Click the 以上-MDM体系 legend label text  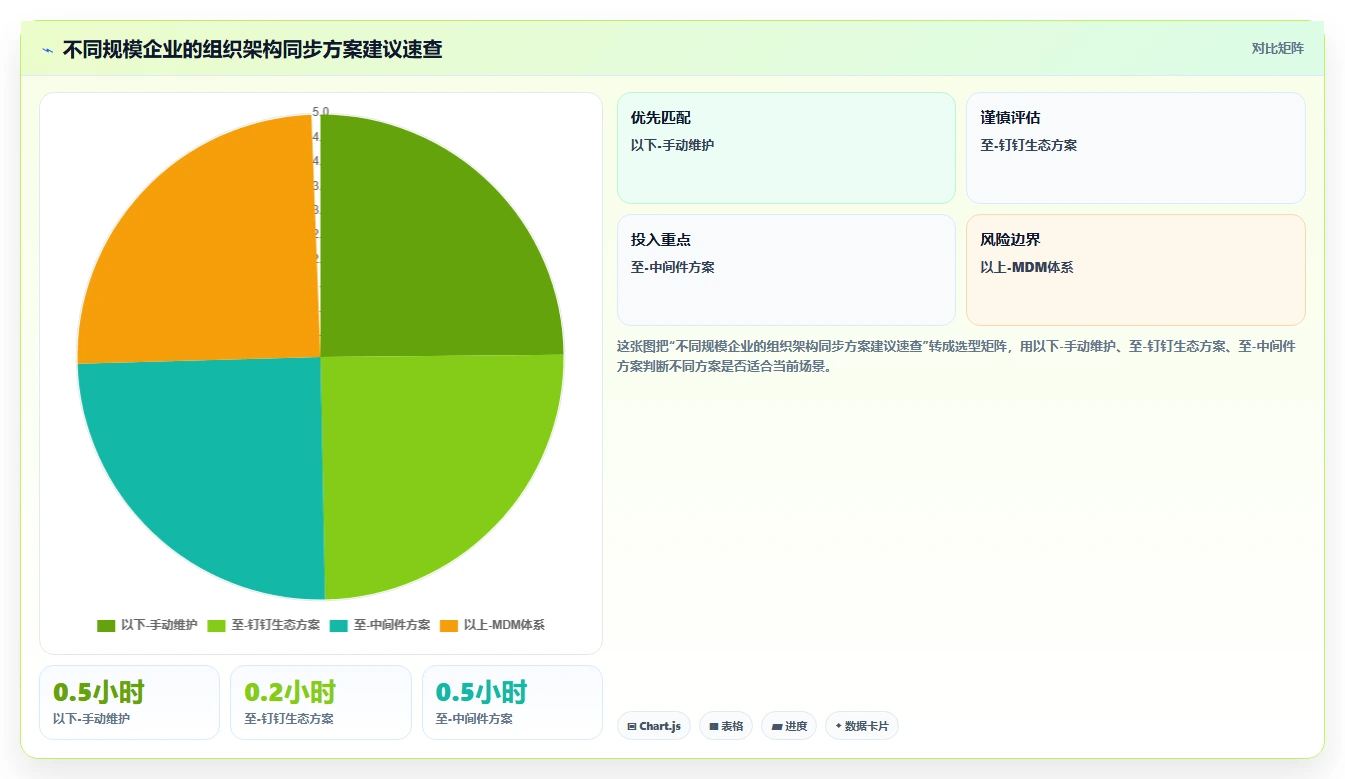tap(504, 625)
